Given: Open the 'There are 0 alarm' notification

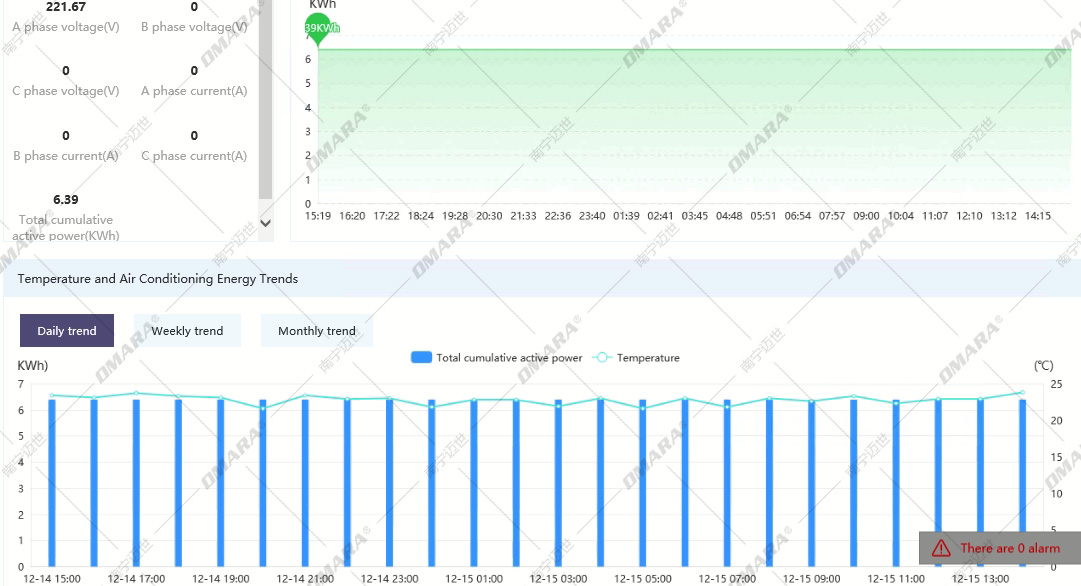Looking at the screenshot, I should 1009,548.
